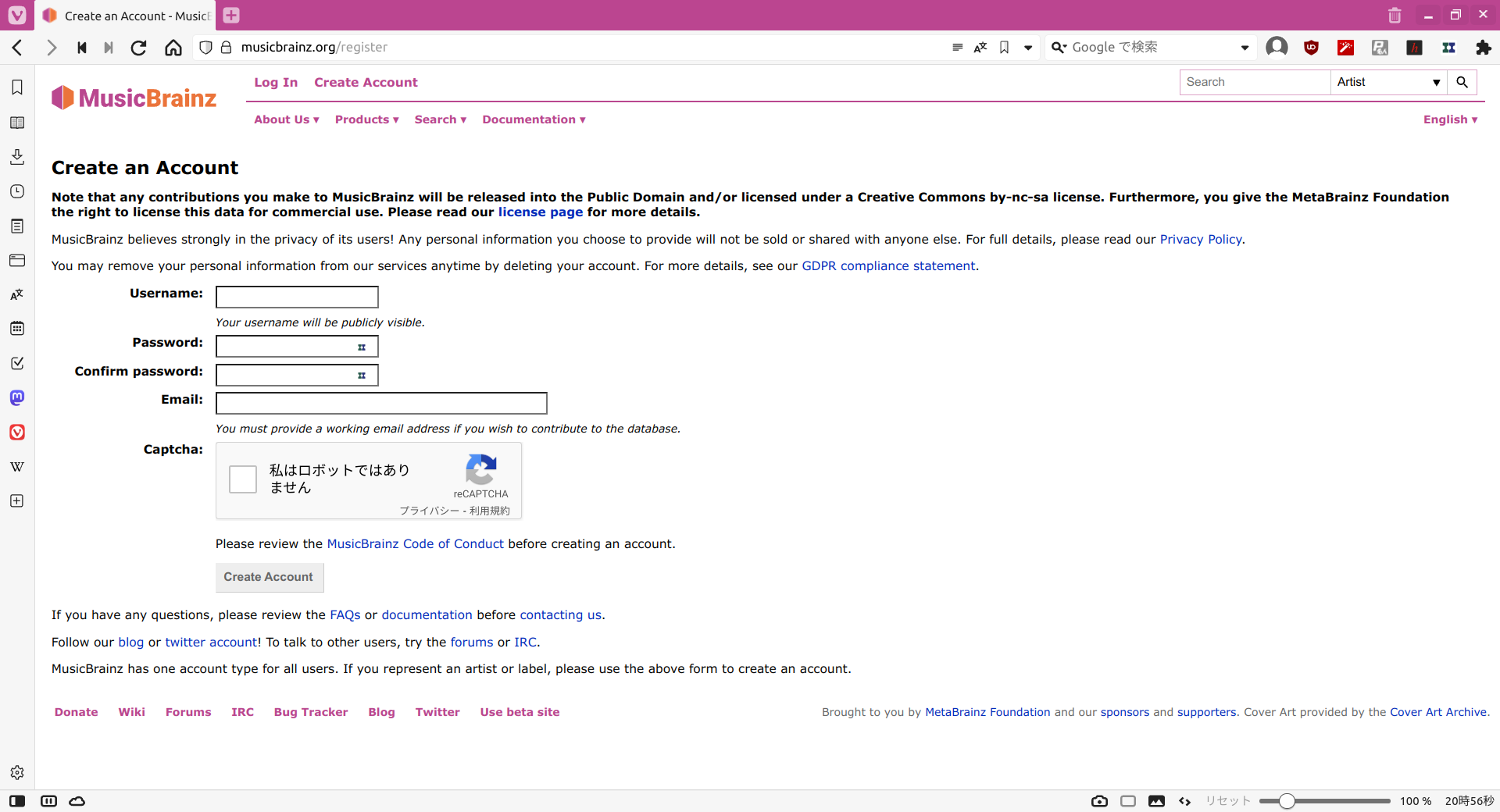Screen dimensions: 1500x812
Task: Open the closed tabs trash icon
Action: (x=1395, y=15)
